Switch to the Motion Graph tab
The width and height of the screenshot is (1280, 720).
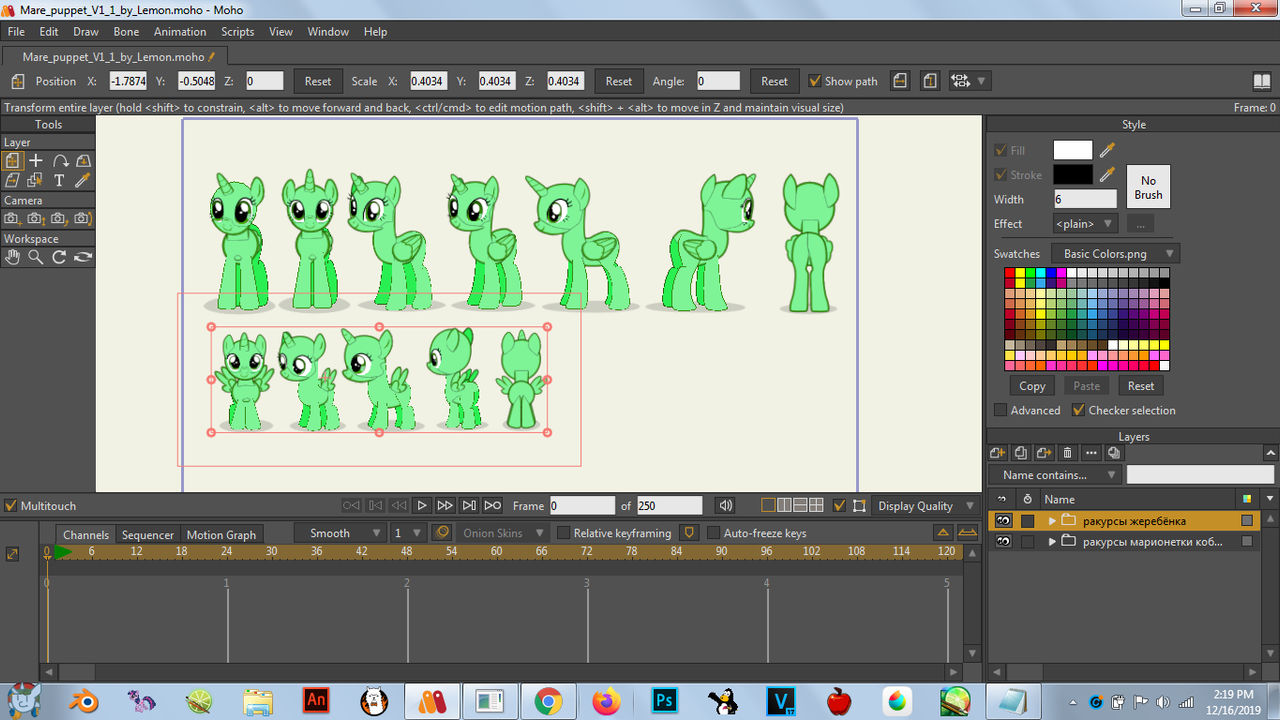[221, 534]
